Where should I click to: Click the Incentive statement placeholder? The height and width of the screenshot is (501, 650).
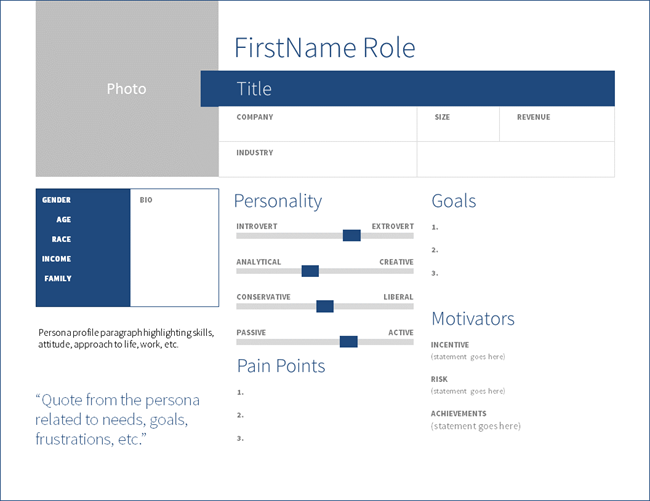pyautogui.click(x=468, y=356)
